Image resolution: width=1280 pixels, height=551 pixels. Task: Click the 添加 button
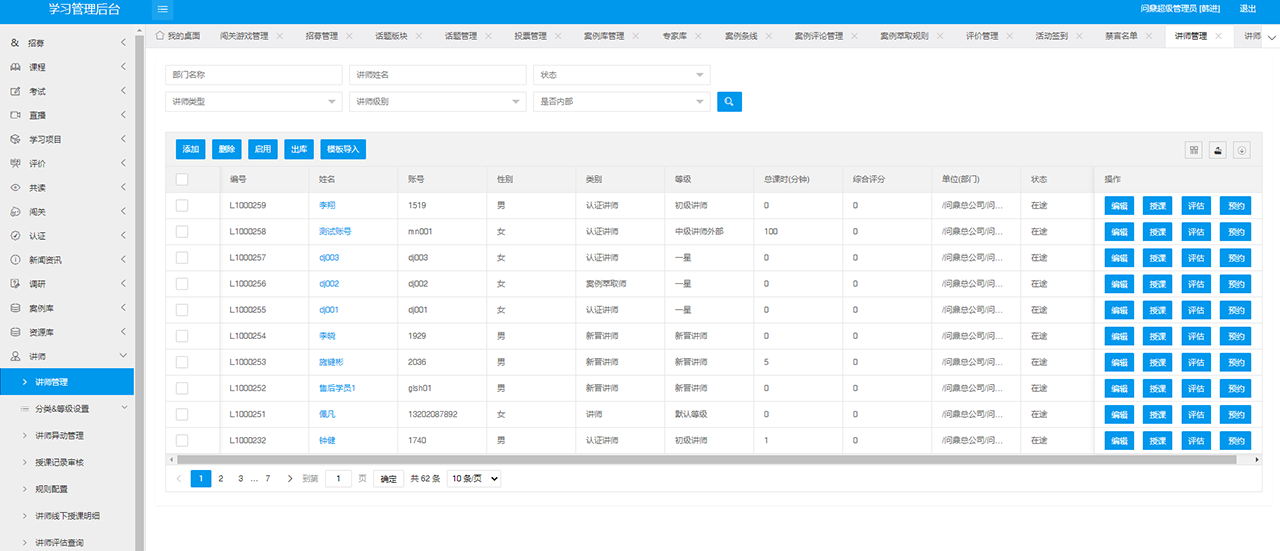(190, 149)
